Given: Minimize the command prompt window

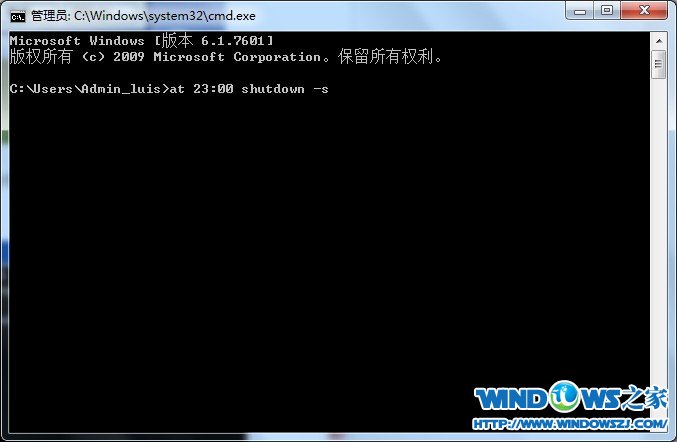Looking at the screenshot, I should click(x=579, y=10).
